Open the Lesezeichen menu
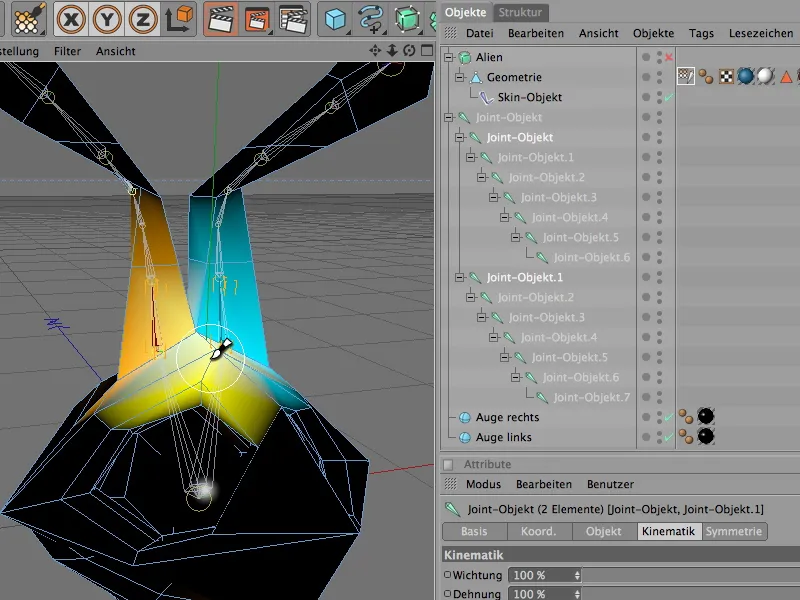 pos(761,33)
